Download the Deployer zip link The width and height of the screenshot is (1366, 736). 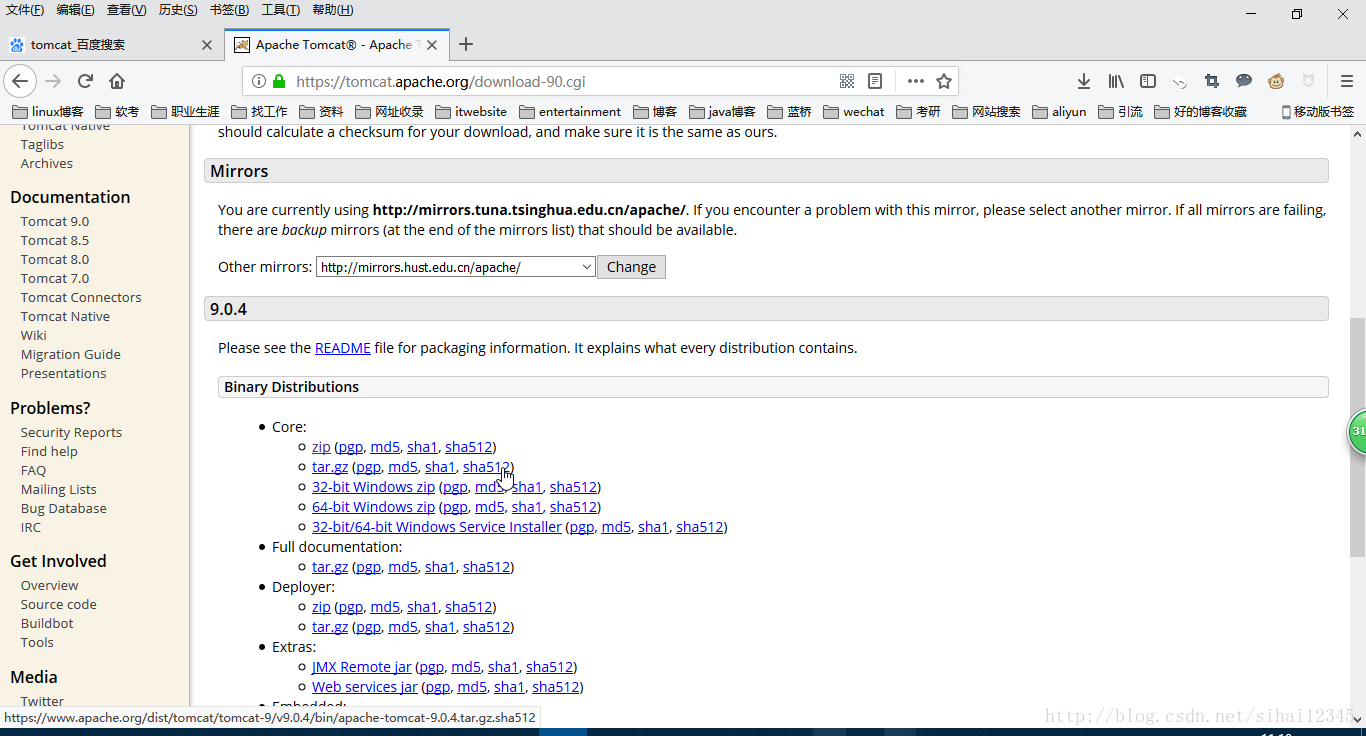click(x=321, y=607)
